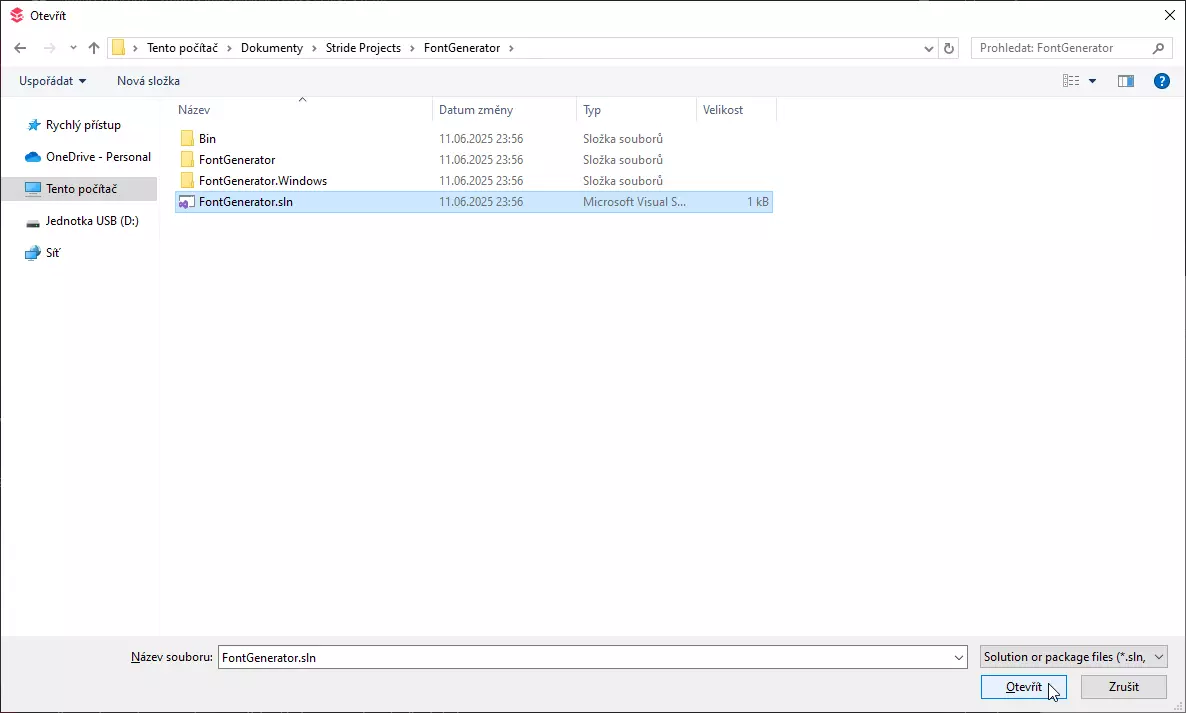Open address bar history dropdown
This screenshot has height=713, width=1186.
(928, 48)
